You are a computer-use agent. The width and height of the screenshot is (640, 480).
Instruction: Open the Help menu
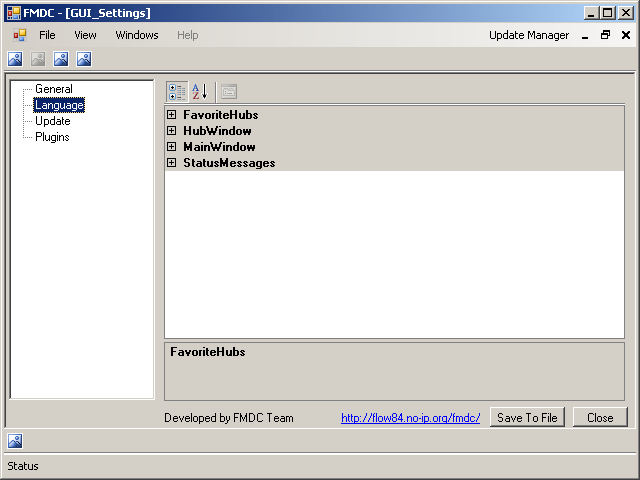pos(188,35)
